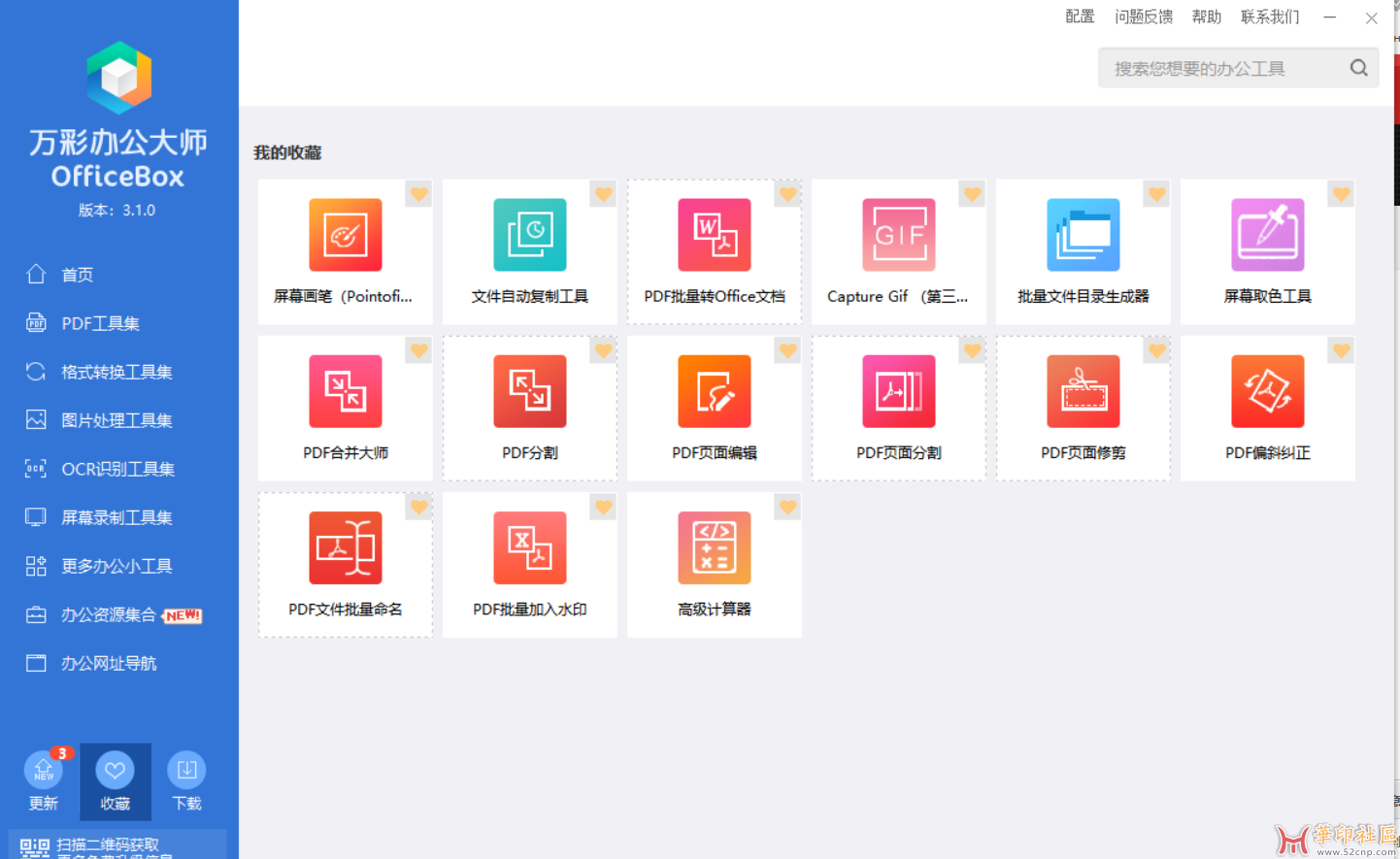Toggle favorite heart on 屏幕取色工具

pos(1341,194)
